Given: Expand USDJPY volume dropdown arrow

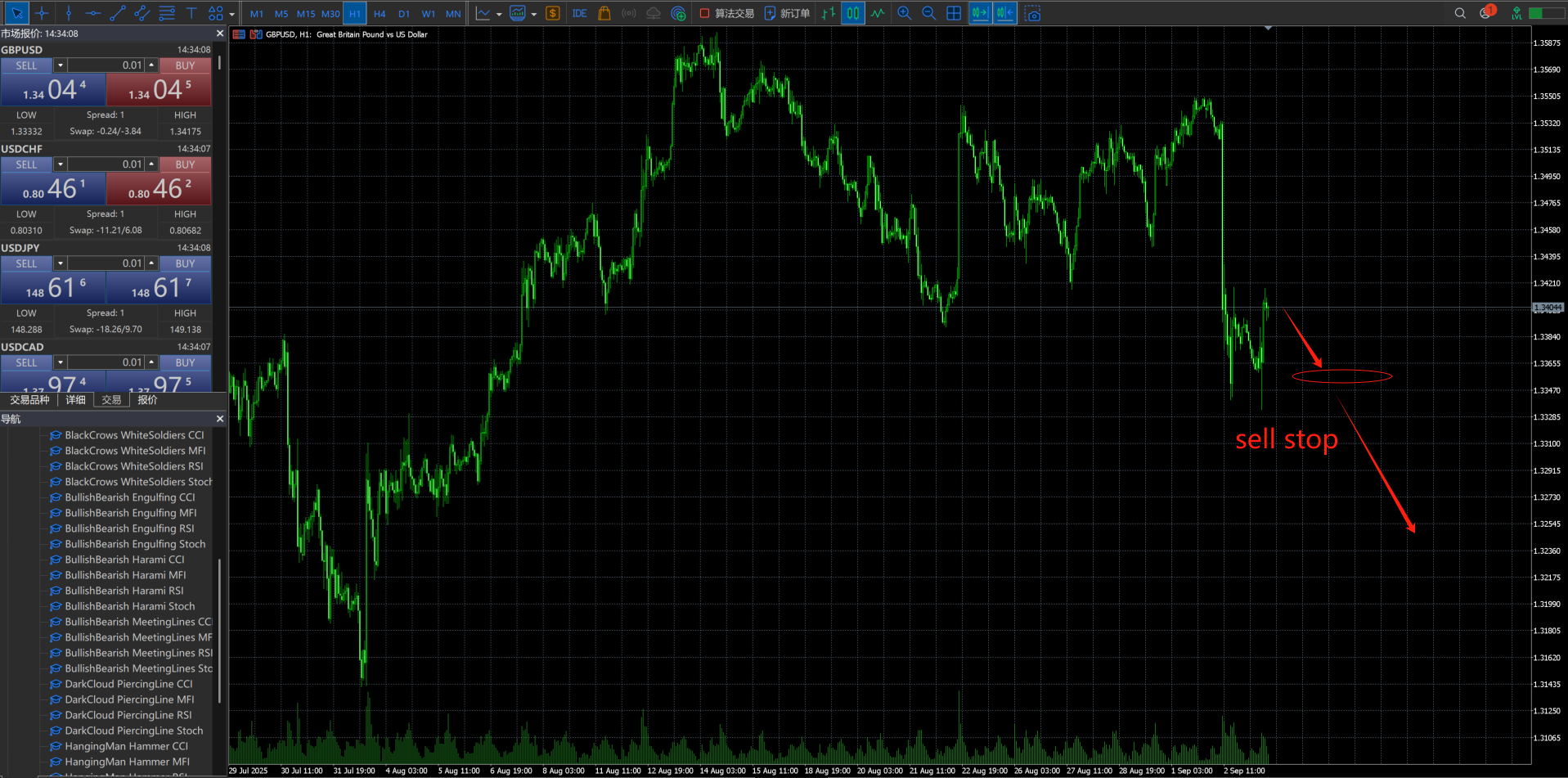Looking at the screenshot, I should tap(60, 263).
